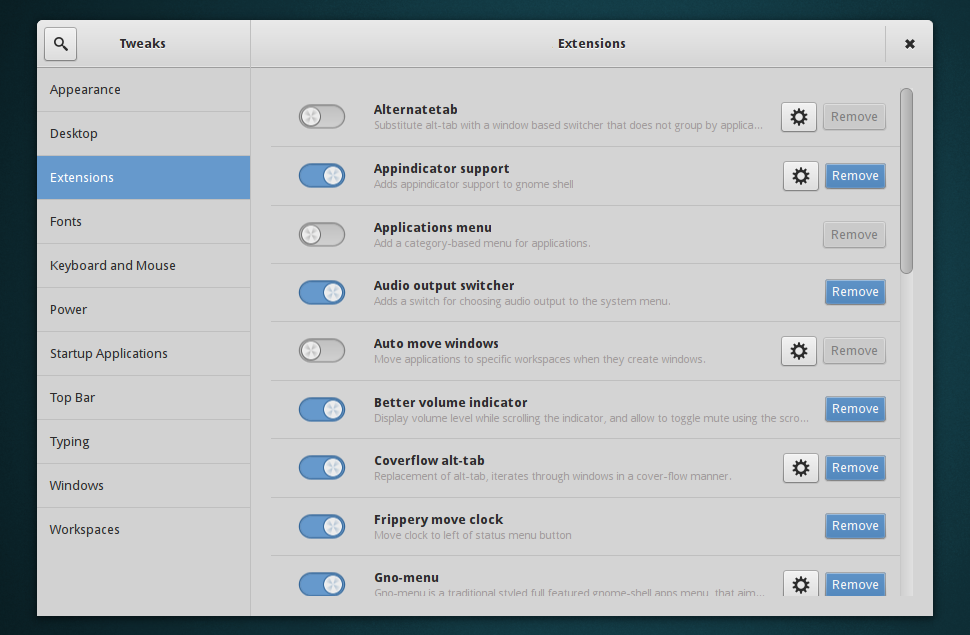The image size is (970, 635).
Task: Click the search magnifier icon
Action: point(59,43)
